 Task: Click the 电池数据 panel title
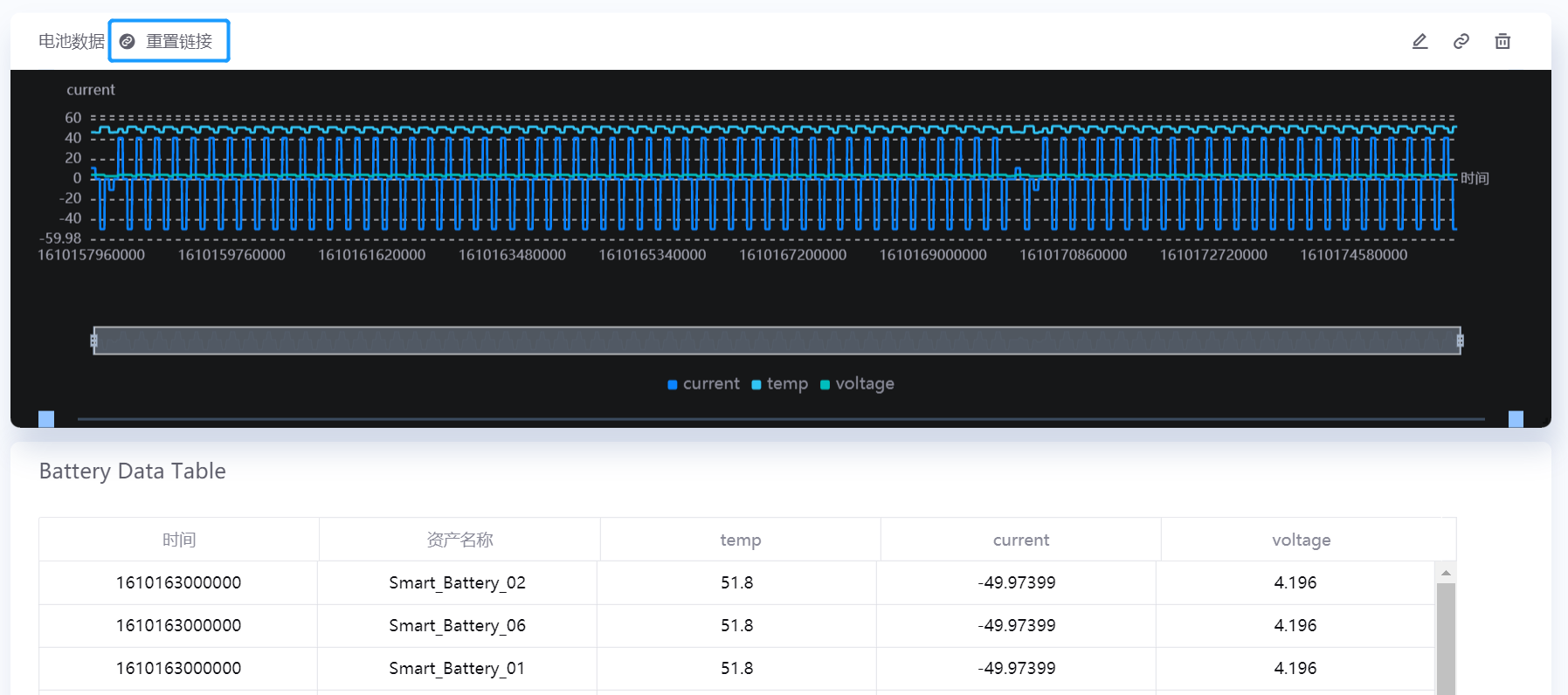(x=72, y=41)
